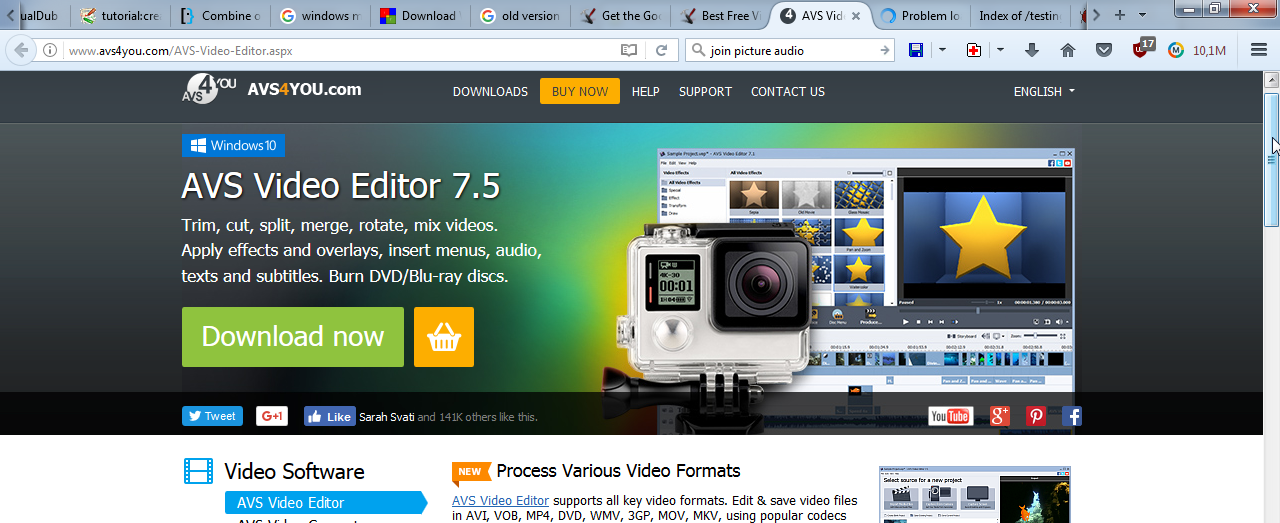Click the 10,1M rank extension icon
Screen dimensions: 1280x523
pyautogui.click(x=1196, y=50)
